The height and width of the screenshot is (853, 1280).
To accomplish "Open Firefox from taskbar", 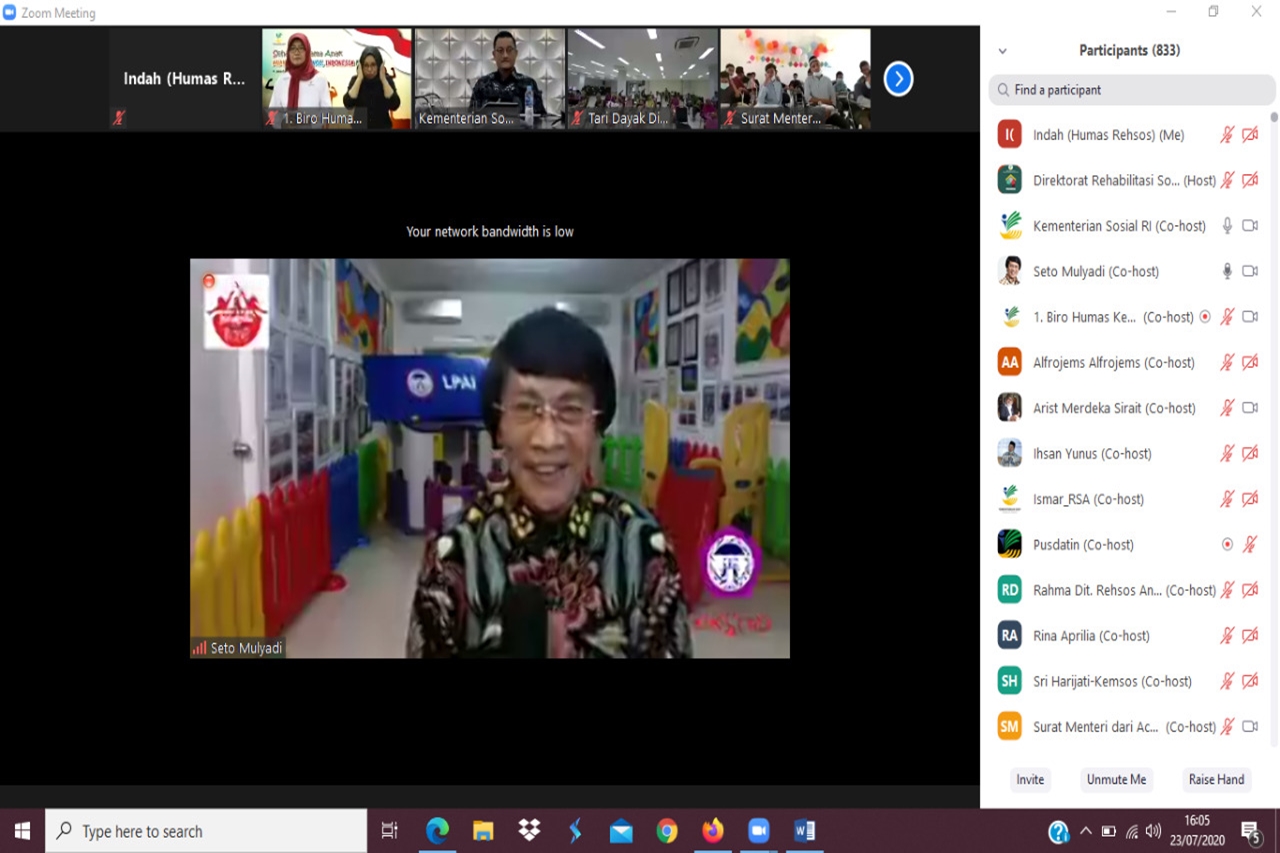I will (713, 831).
